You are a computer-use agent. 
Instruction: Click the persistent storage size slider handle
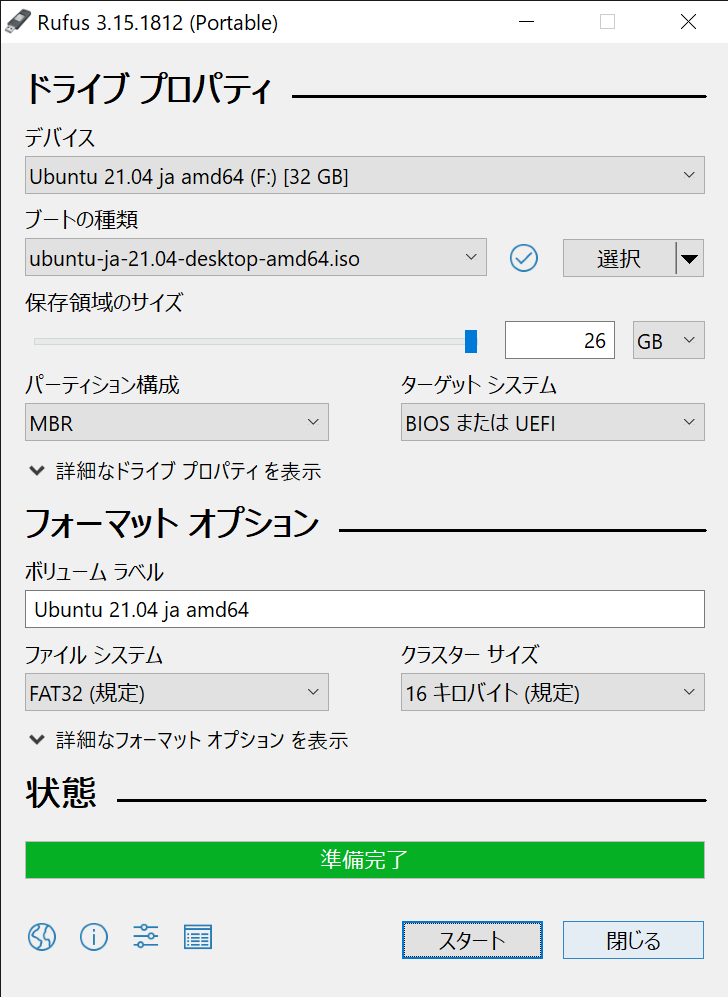pyautogui.click(x=471, y=341)
